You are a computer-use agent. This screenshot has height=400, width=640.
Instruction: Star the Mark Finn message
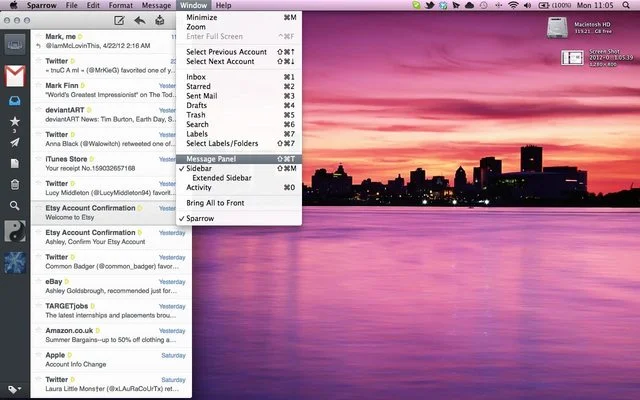point(38,85)
